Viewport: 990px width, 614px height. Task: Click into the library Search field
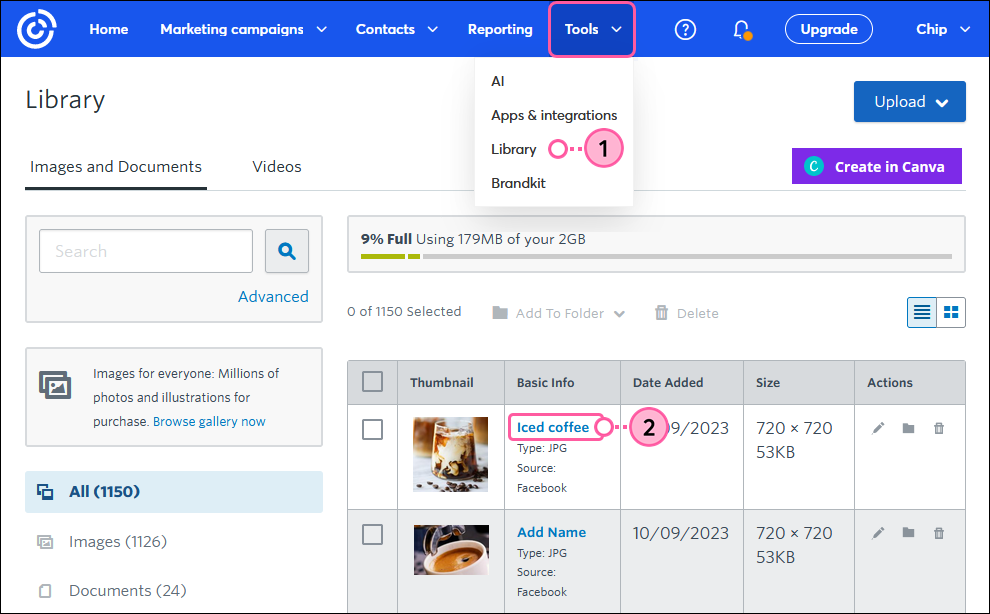[x=146, y=252]
